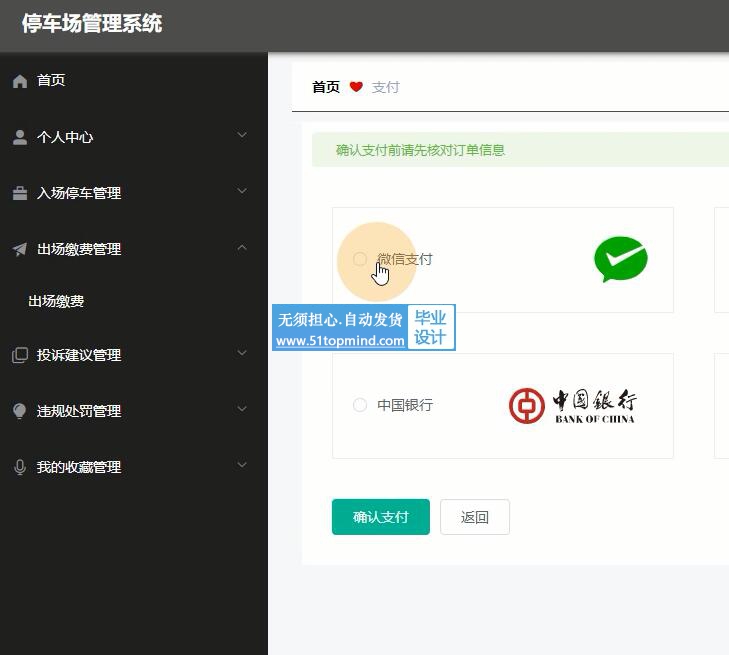Click the microphone icon beside 我的收藏管理
This screenshot has height=655, width=729.
(20, 467)
